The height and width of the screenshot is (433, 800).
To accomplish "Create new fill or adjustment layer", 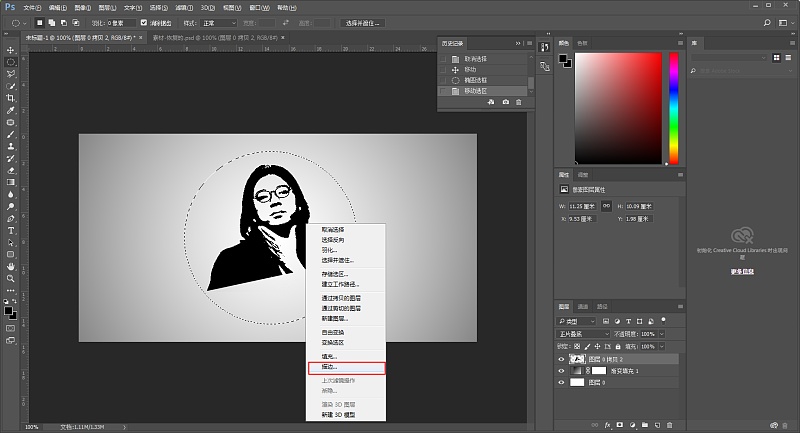I will 633,425.
